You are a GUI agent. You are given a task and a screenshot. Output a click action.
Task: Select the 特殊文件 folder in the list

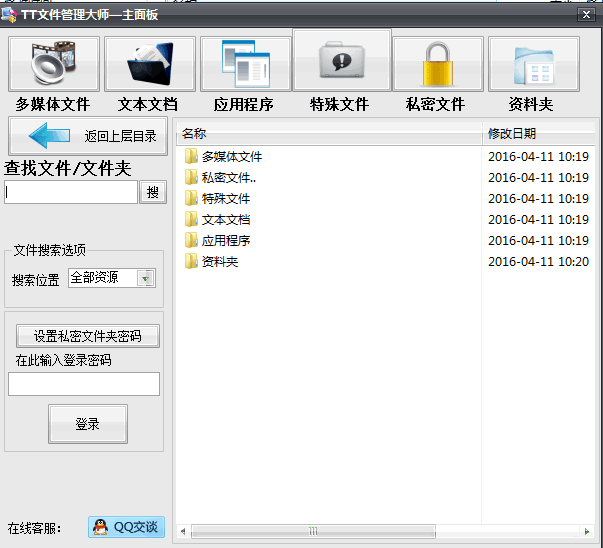pyautogui.click(x=217, y=198)
